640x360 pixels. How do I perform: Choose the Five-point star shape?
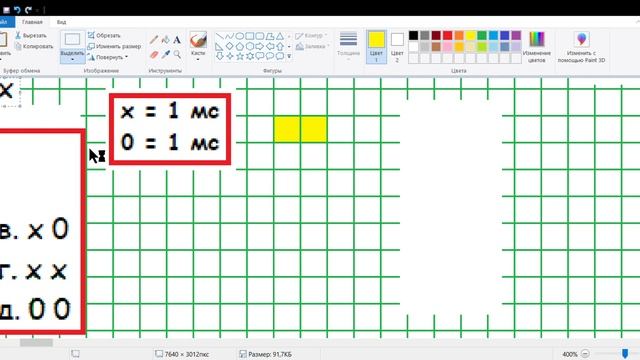[240, 56]
